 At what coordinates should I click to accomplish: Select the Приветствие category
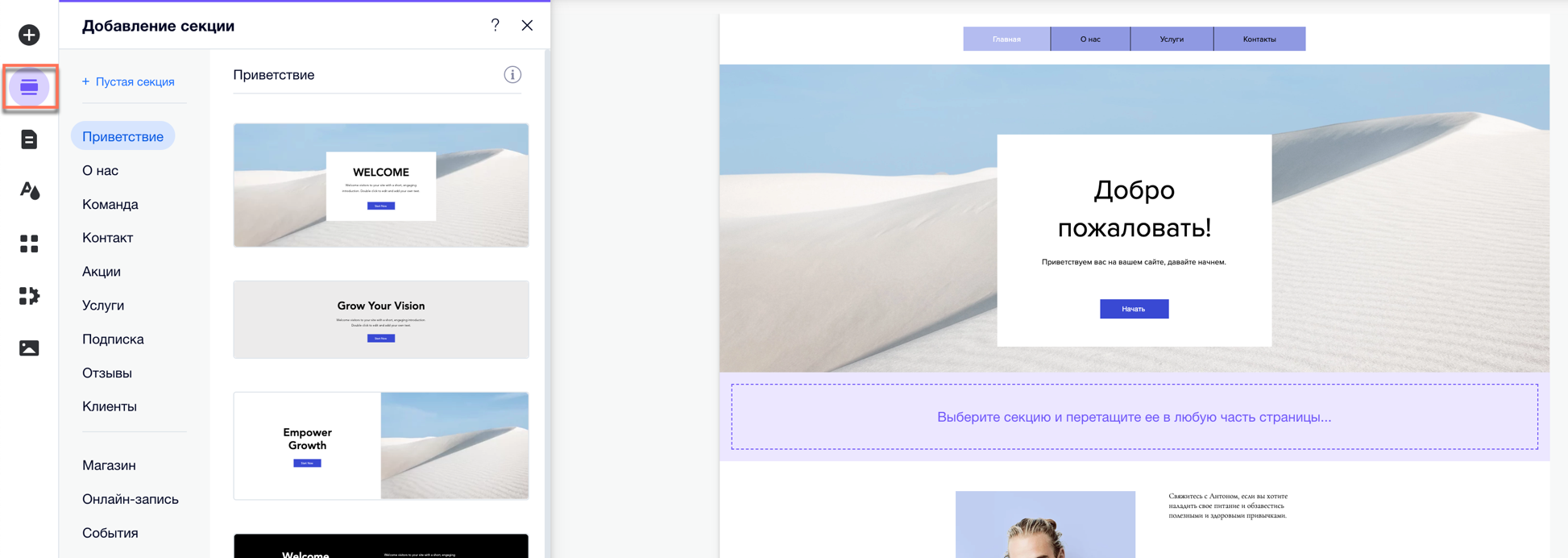(122, 136)
